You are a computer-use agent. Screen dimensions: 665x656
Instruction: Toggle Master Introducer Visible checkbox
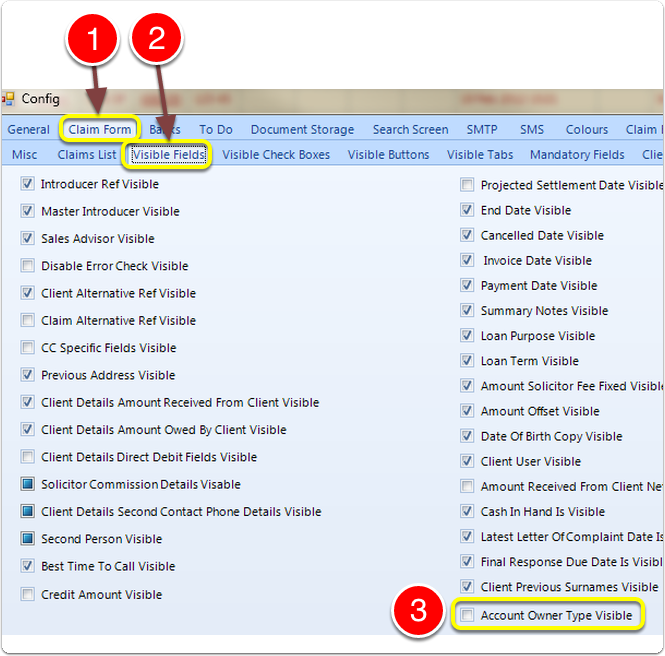(28, 211)
